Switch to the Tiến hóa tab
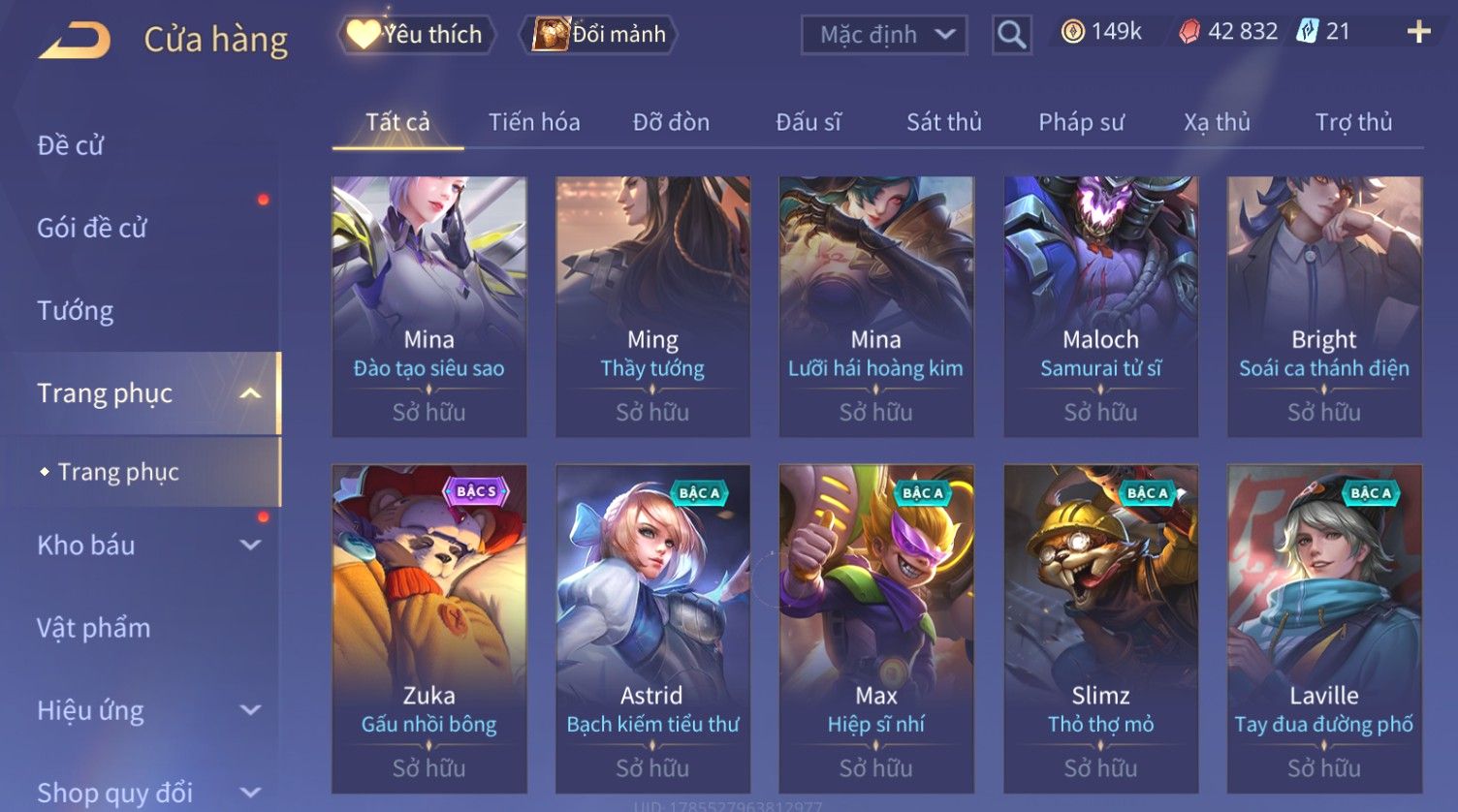The width and height of the screenshot is (1458, 812). click(x=534, y=122)
